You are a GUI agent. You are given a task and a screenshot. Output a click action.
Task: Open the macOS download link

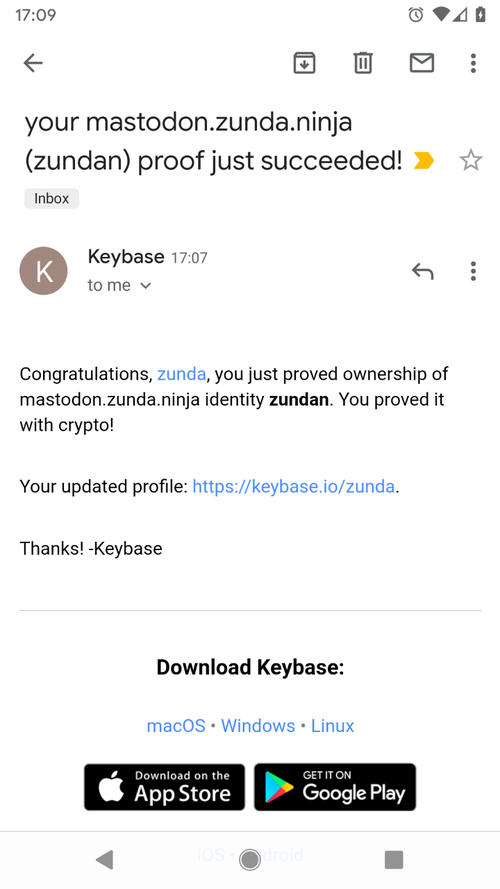176,726
